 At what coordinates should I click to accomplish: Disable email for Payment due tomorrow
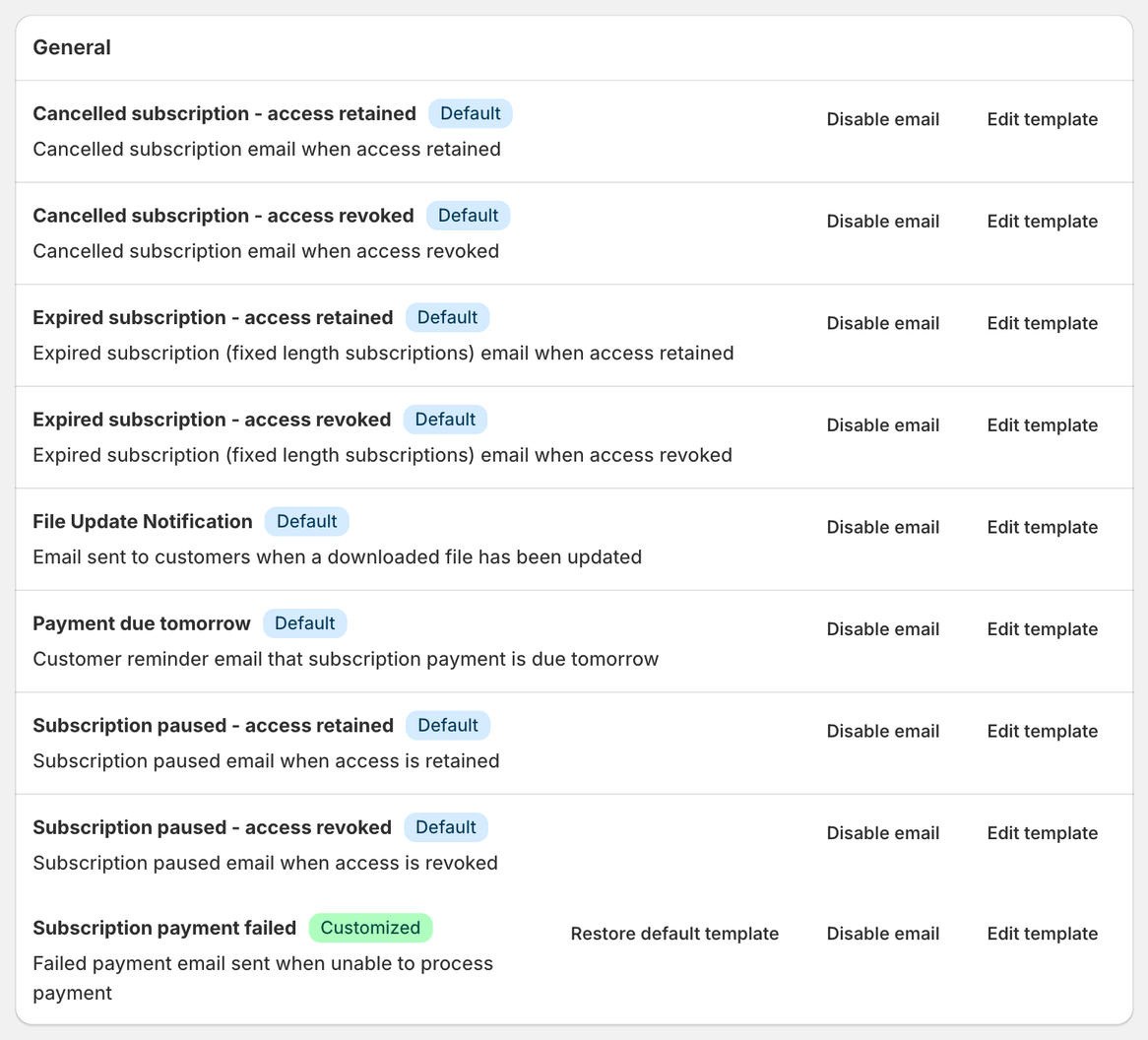click(x=882, y=629)
